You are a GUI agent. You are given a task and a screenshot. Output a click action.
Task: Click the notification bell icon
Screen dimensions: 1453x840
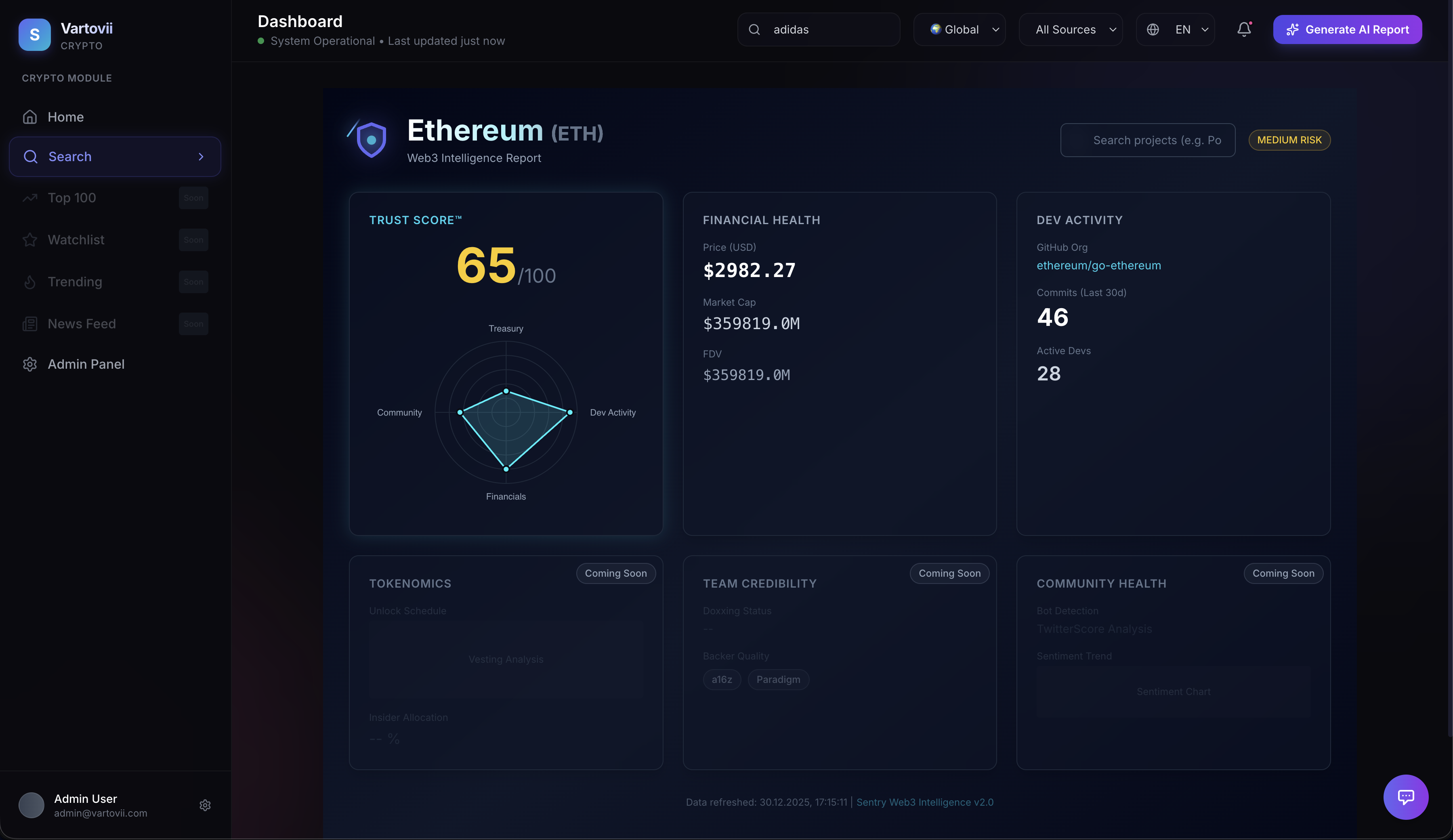coord(1244,29)
